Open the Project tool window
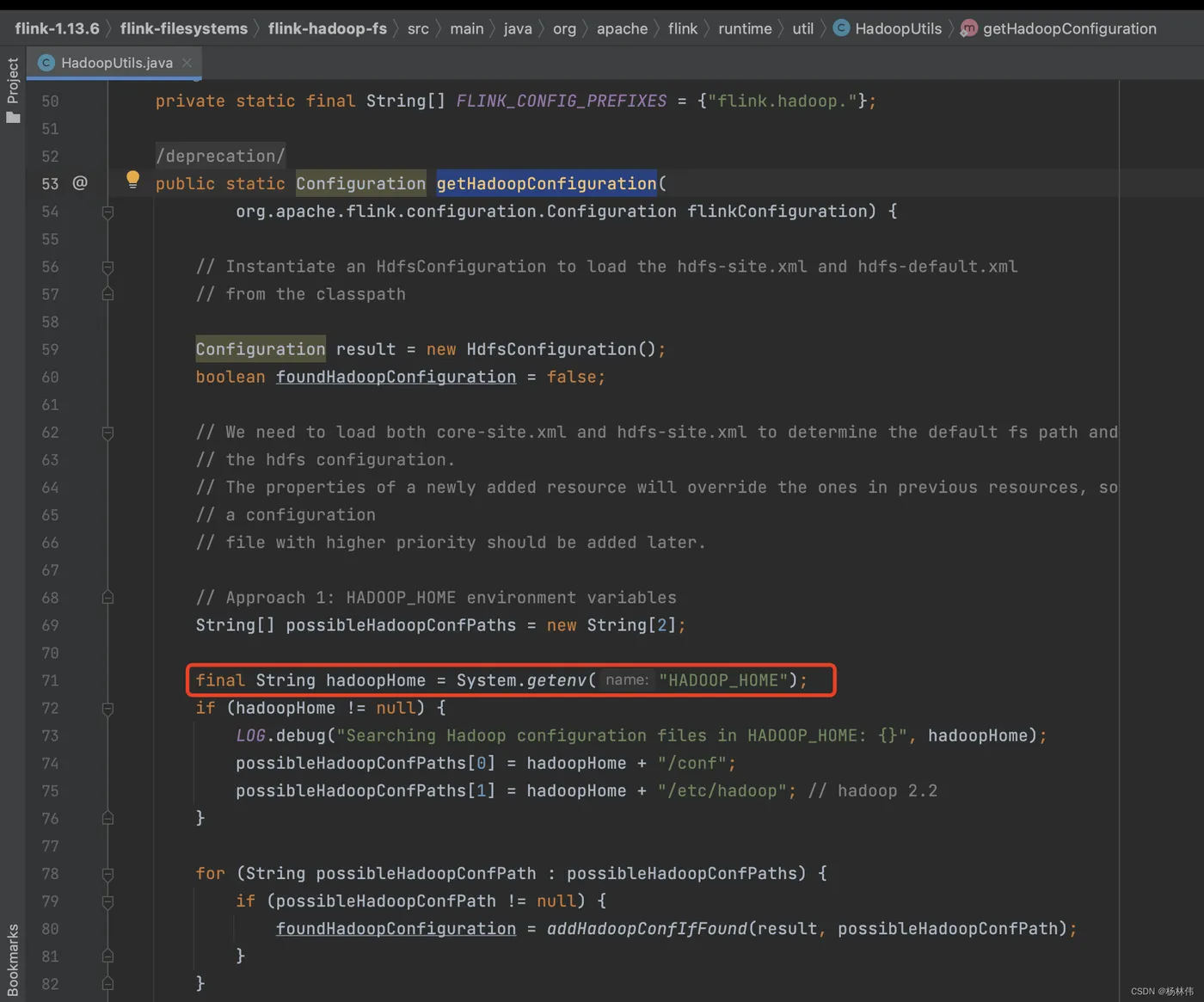Screen dimensions: 1204x1002 [13, 89]
